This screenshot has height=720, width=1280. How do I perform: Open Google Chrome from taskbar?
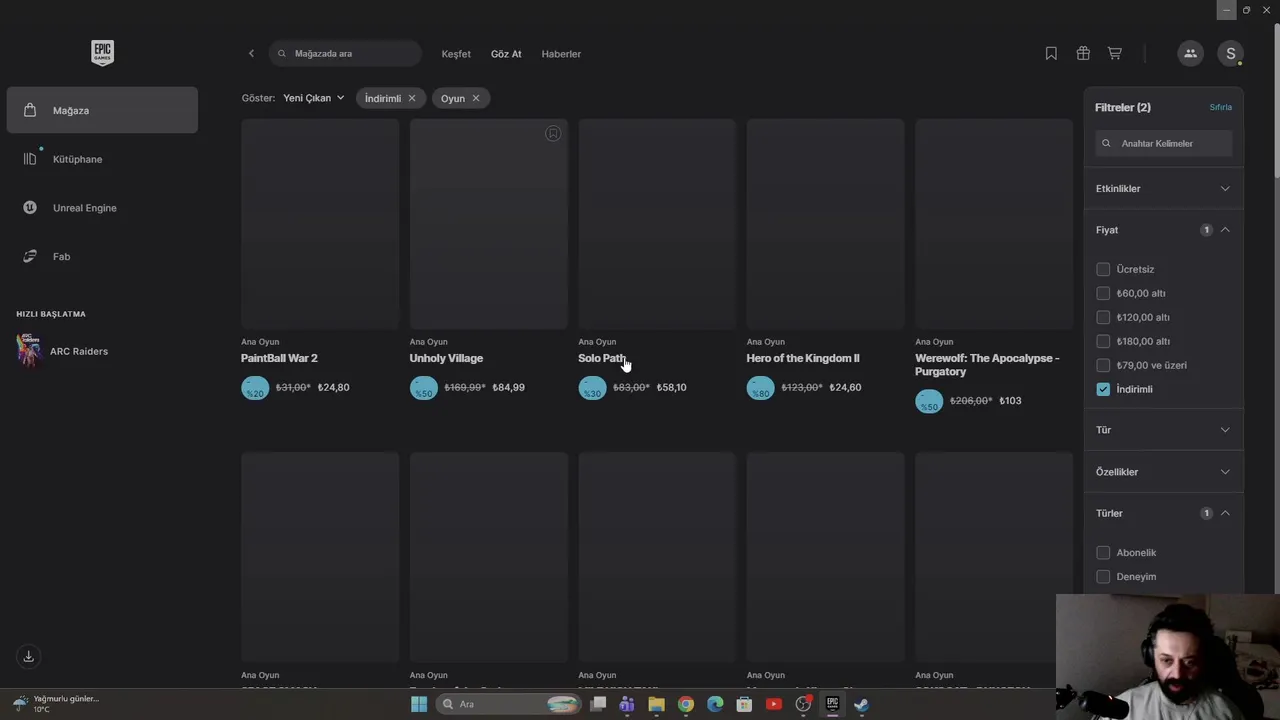(685, 704)
